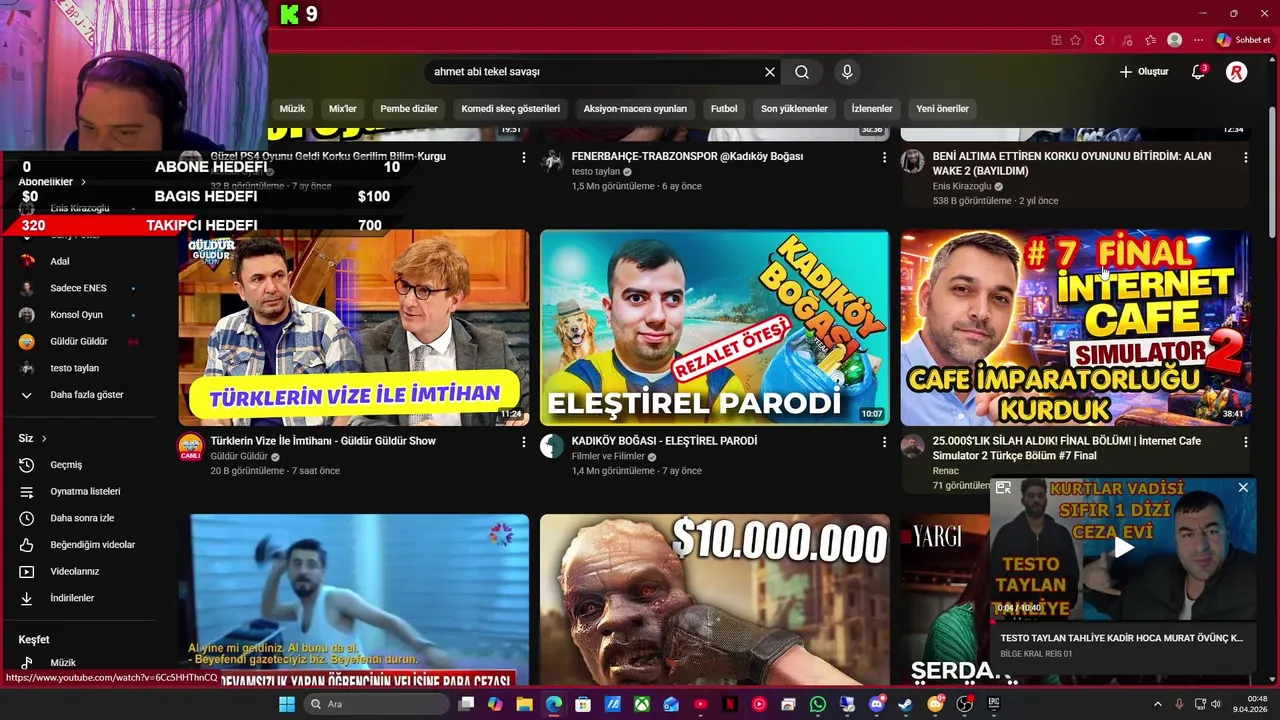The image size is (1280, 720).
Task: Select the Futbol filter chip
Action: [724, 109]
